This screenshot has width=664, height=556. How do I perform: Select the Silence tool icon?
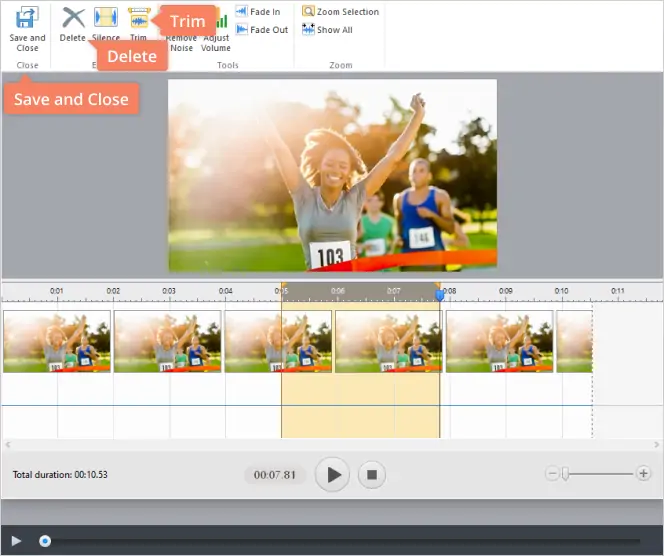click(106, 18)
